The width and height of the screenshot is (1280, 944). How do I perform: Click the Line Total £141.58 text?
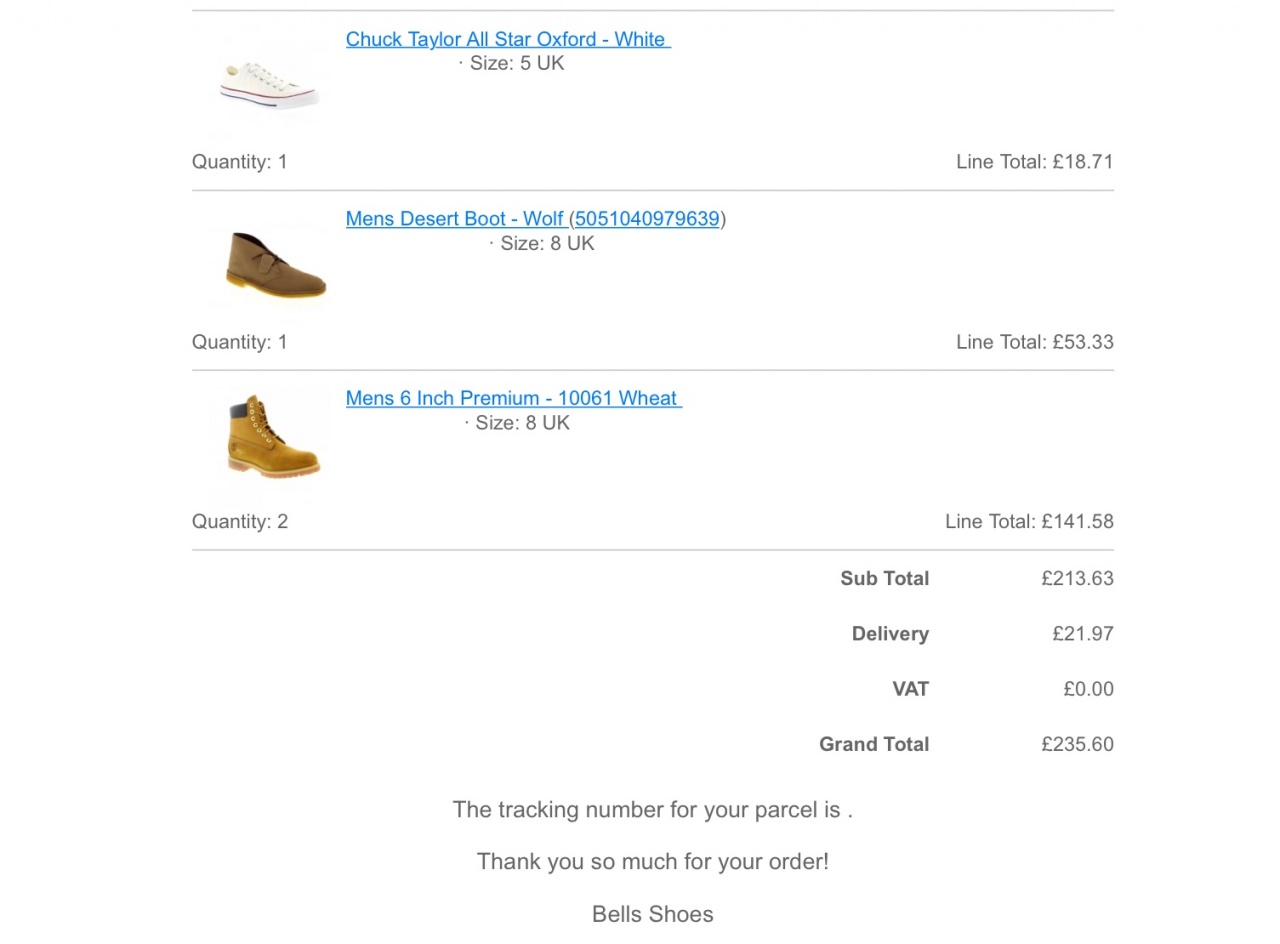pyautogui.click(x=1028, y=522)
